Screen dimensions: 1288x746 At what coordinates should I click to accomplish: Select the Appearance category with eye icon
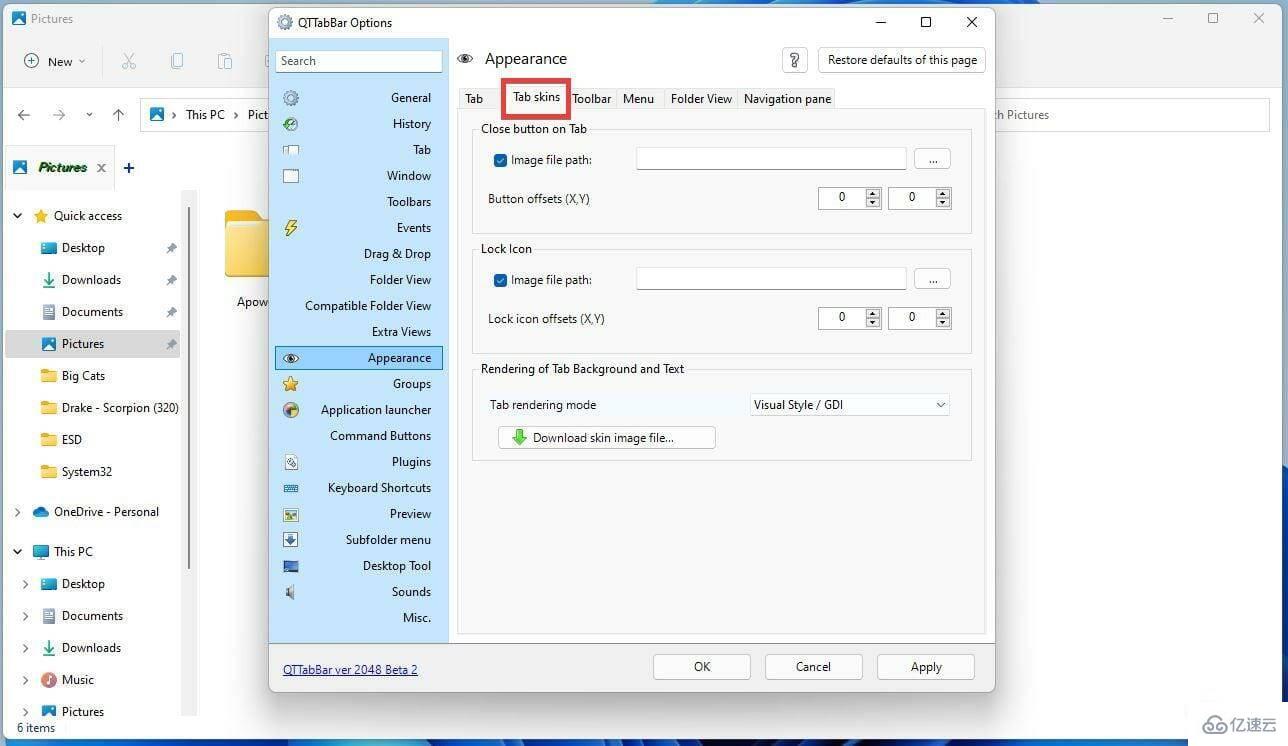tap(358, 358)
